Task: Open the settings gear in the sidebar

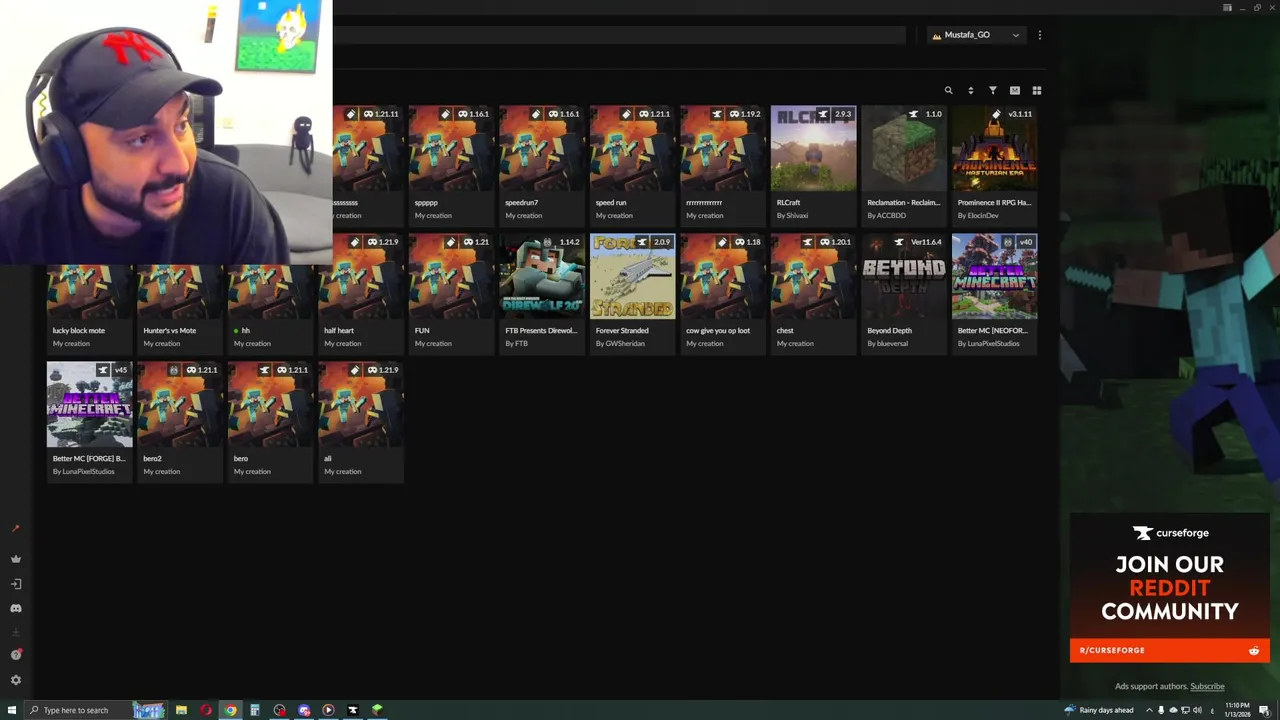Action: point(15,680)
